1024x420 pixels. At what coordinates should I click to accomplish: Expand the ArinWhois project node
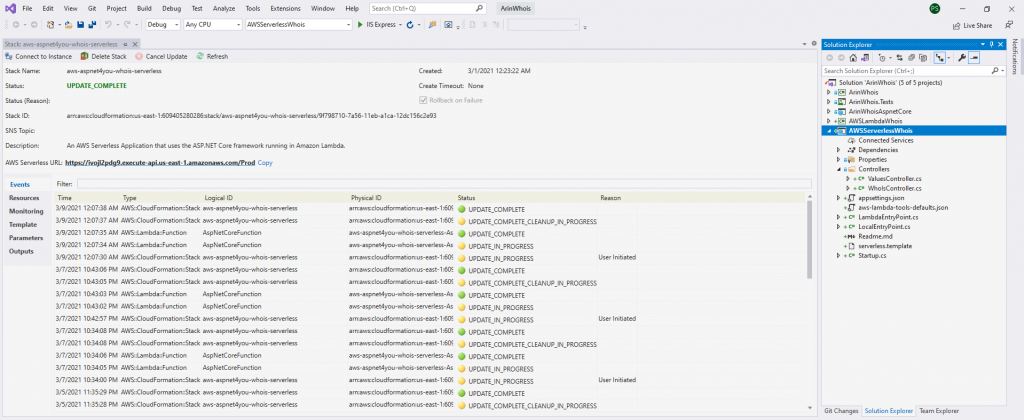click(829, 93)
